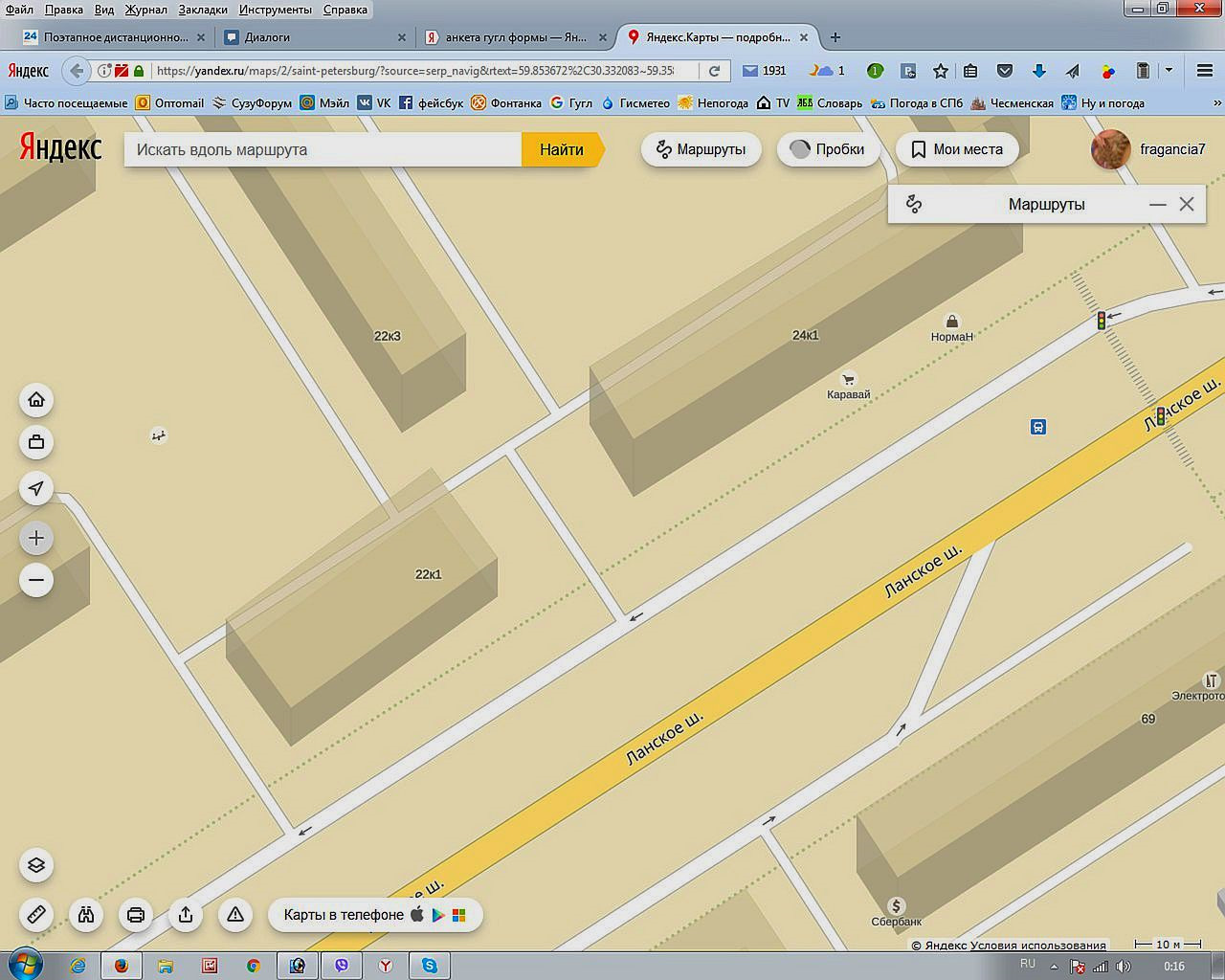The image size is (1225, 980).
Task: Open the Фонтанка bookmark
Action: tap(506, 102)
